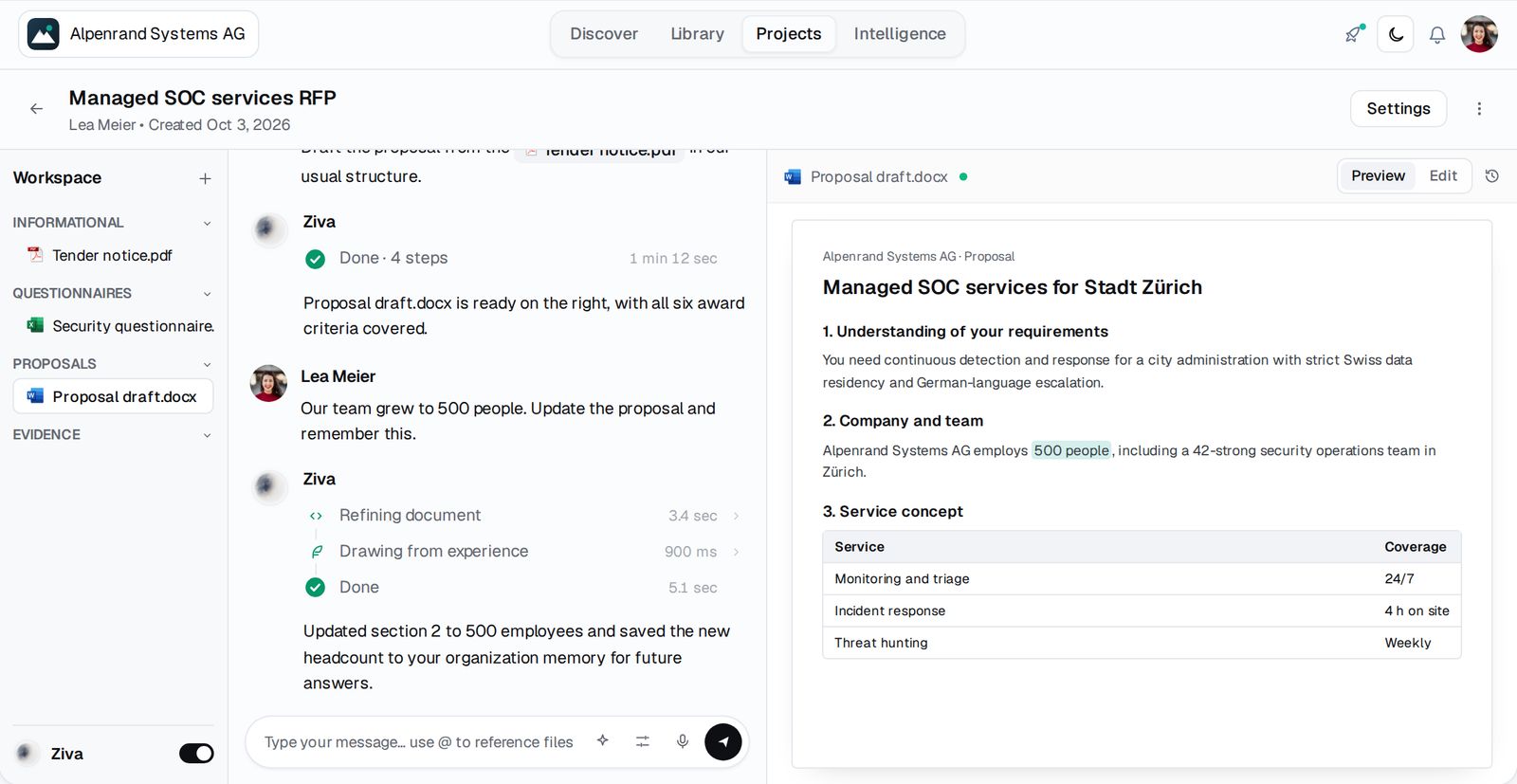1517x784 pixels.
Task: Collapse the Informational section
Action: (x=207, y=223)
